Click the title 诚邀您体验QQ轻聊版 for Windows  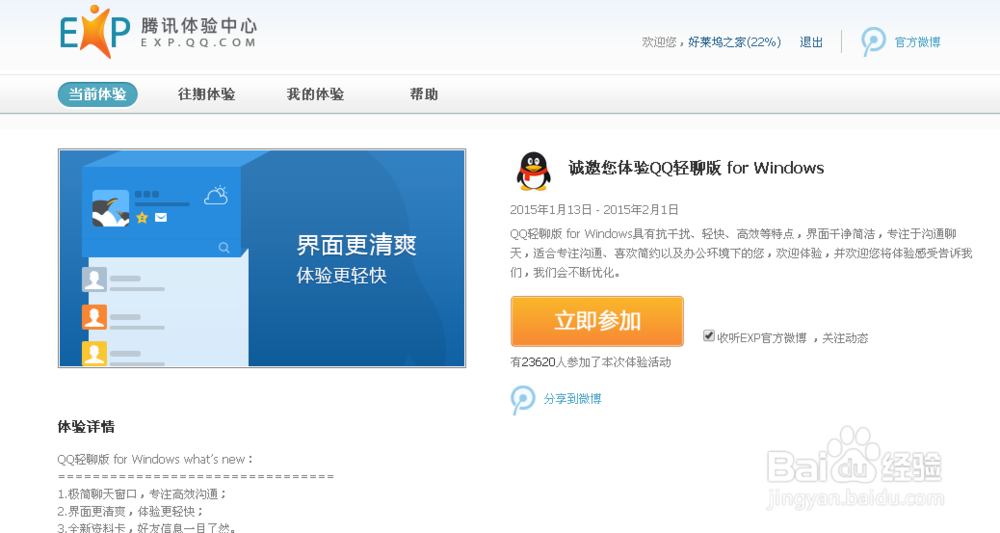tap(696, 168)
